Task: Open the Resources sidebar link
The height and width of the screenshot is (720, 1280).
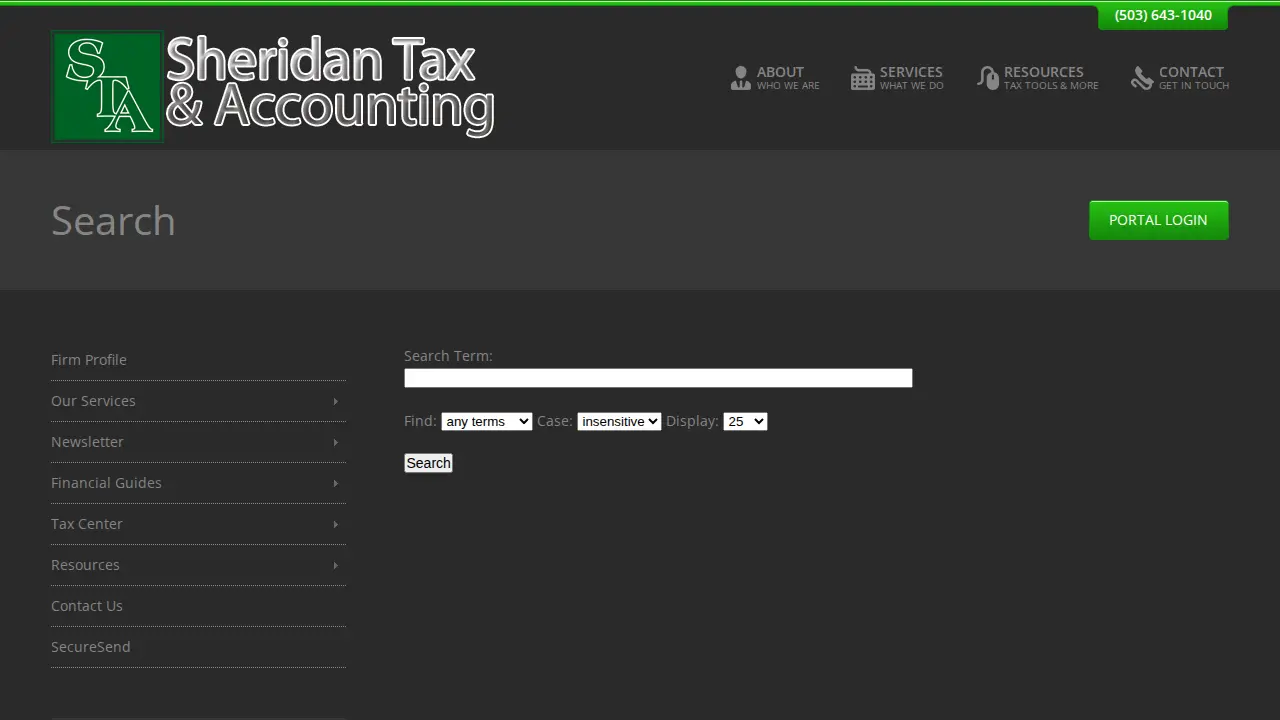Action: 85,565
